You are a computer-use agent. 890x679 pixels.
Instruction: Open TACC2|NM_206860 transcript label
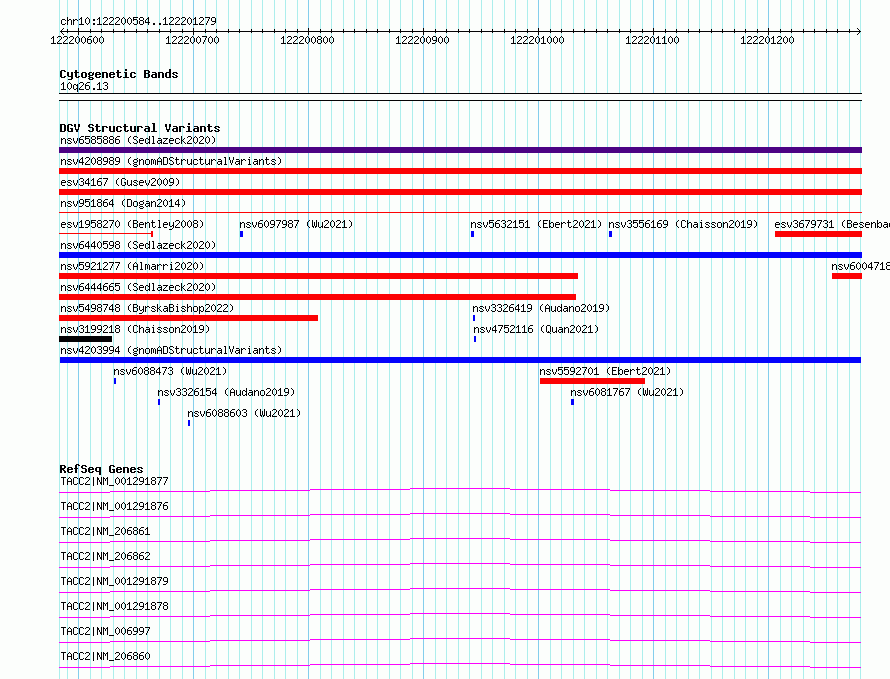point(105,656)
